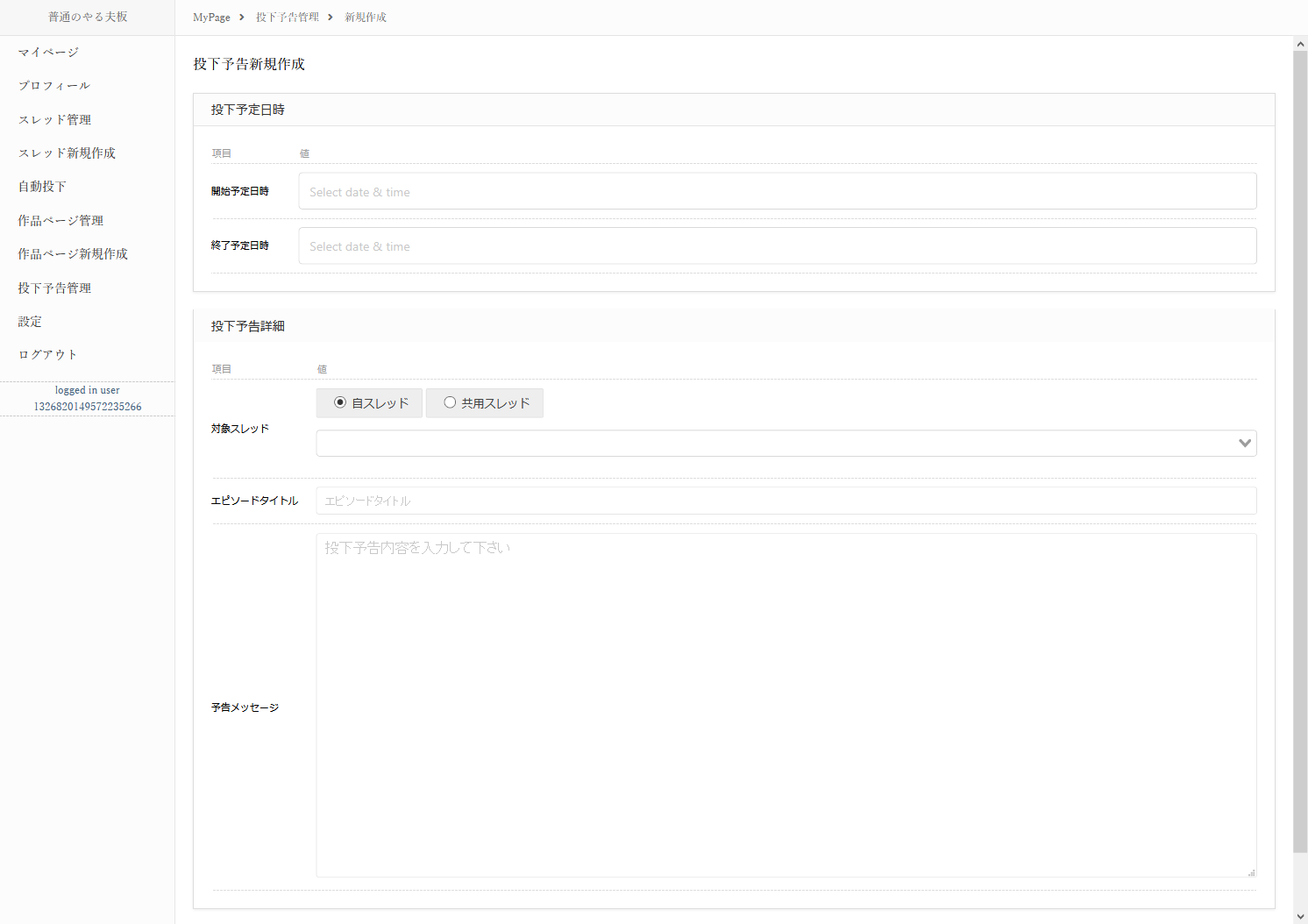This screenshot has width=1308, height=924.
Task: Open スレッド新規作成 from the sidebar
Action: point(66,153)
